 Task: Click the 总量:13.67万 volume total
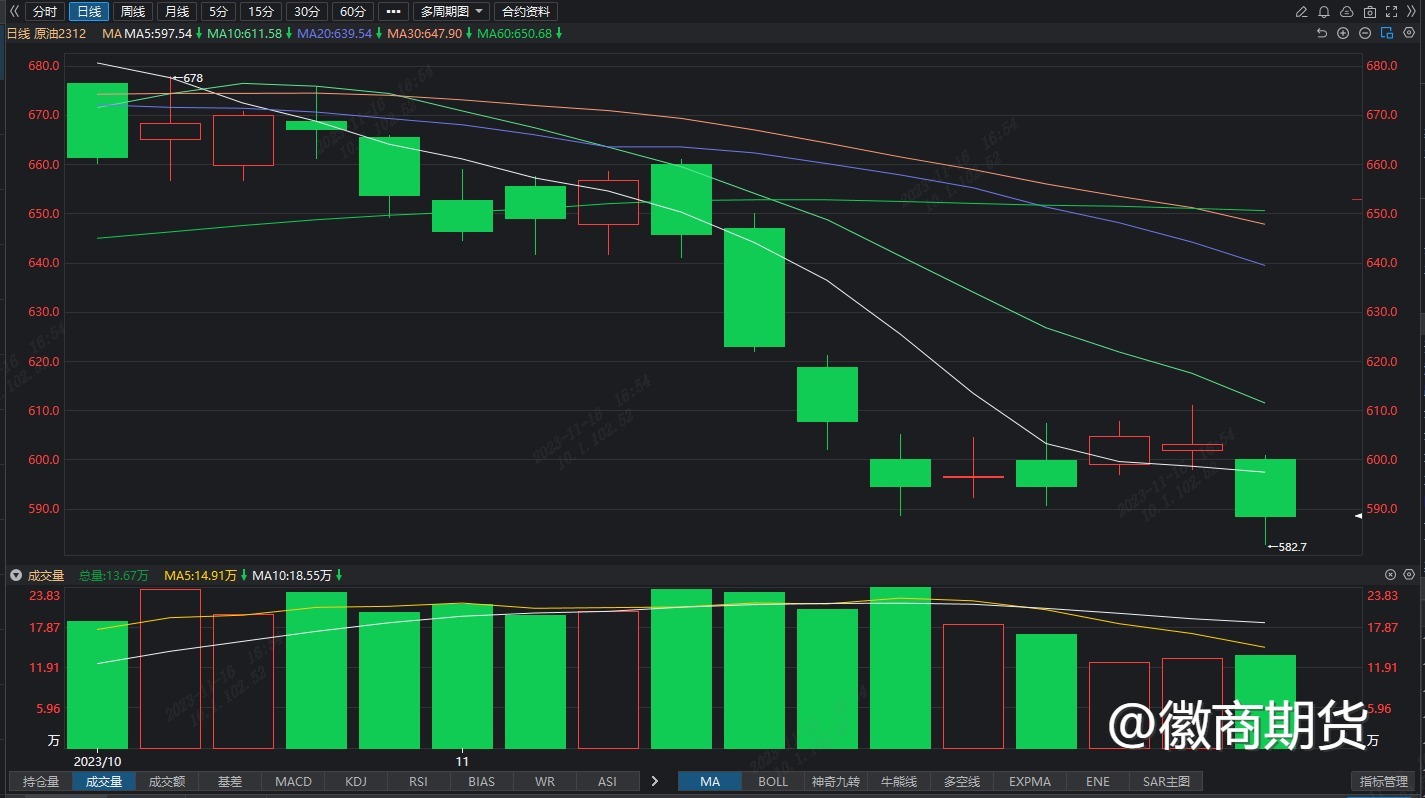pos(114,575)
